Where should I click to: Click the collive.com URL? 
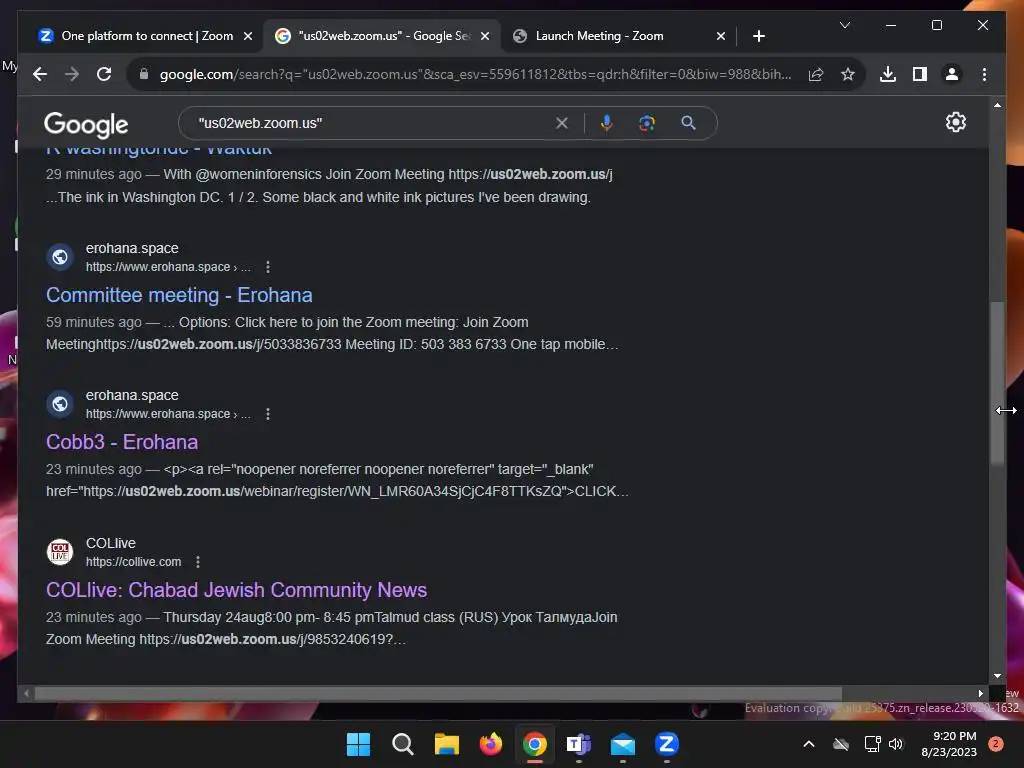coord(133,562)
